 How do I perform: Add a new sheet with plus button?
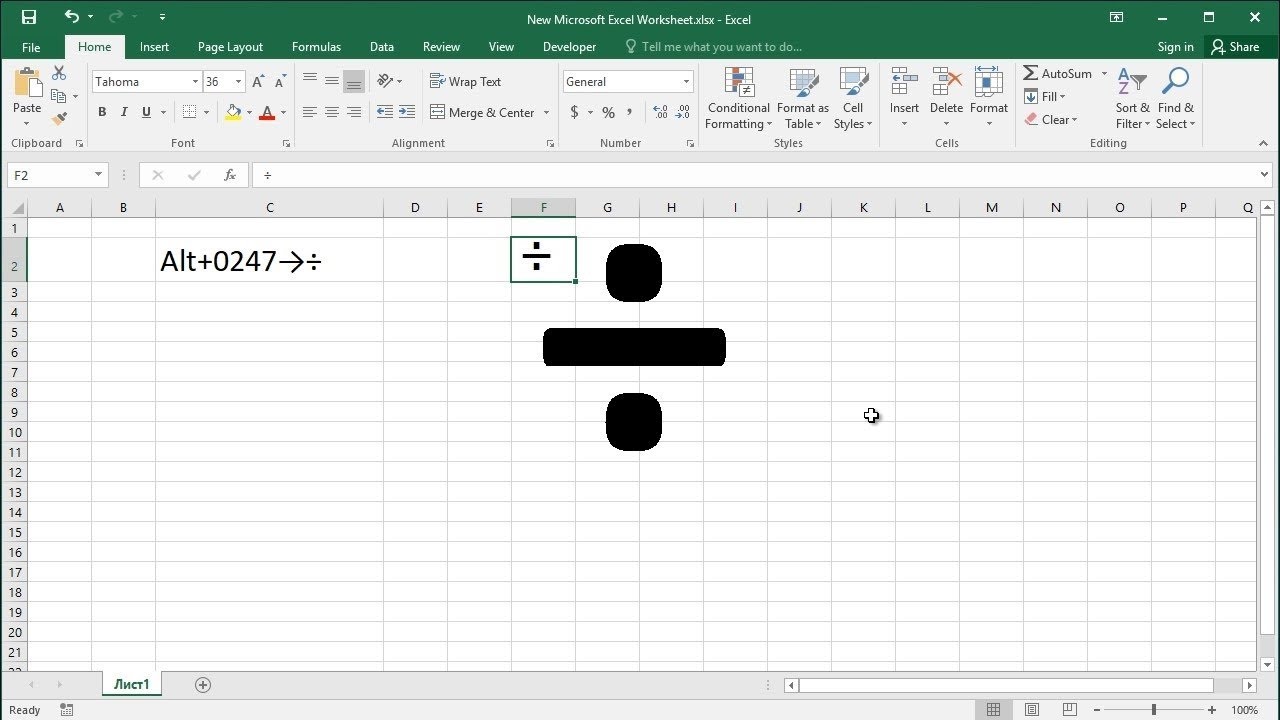203,685
